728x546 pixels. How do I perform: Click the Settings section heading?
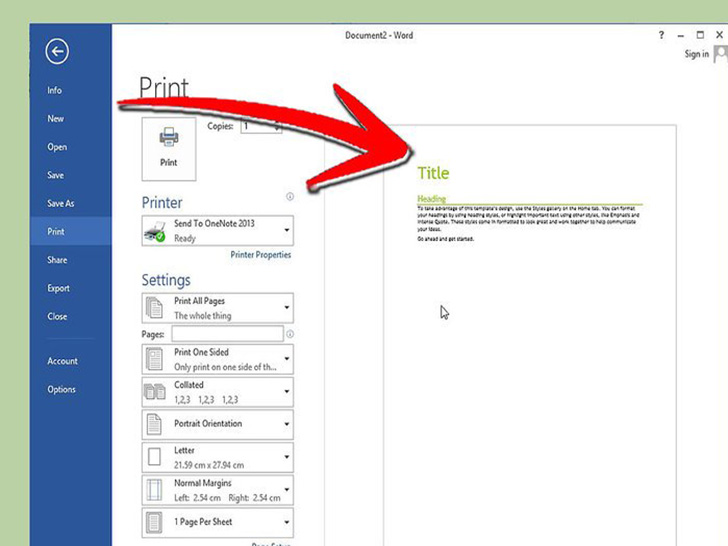(166, 280)
